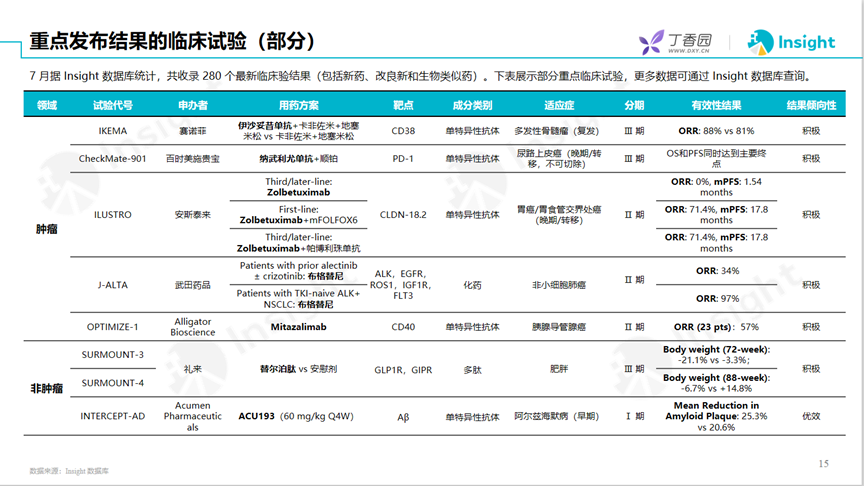Click result ORR: 97%
This screenshot has width=864, height=486.
[x=717, y=299]
